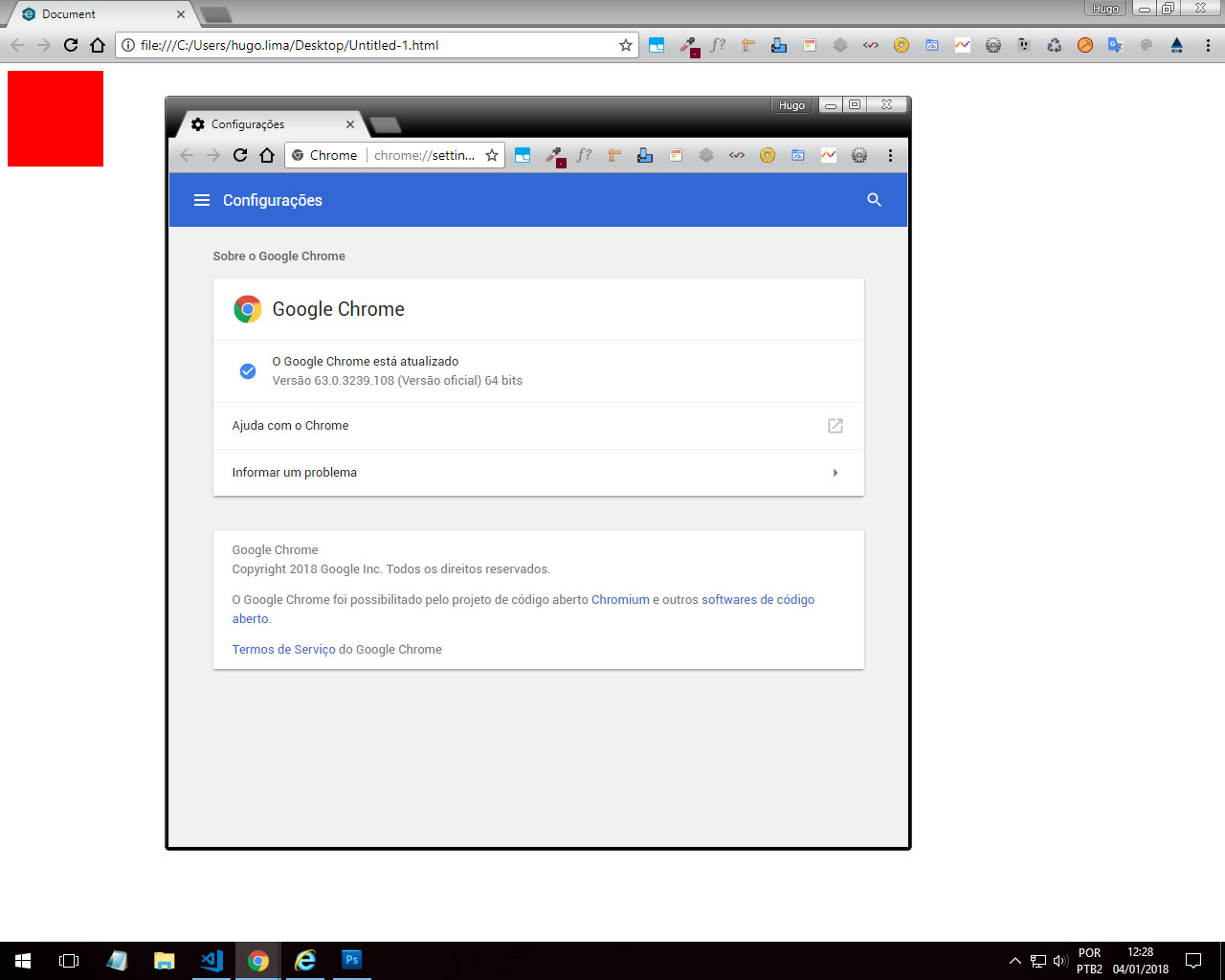The height and width of the screenshot is (980, 1225).
Task: Open the blue triangle extension in outer toolbar
Action: 1177,45
